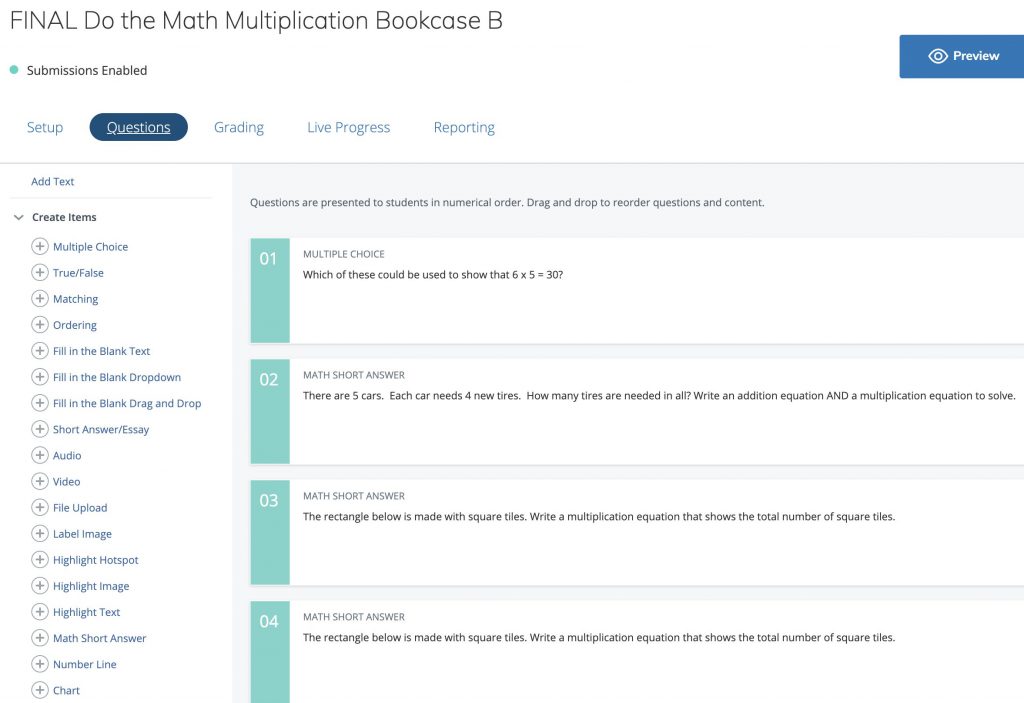Image resolution: width=1024 pixels, height=703 pixels.
Task: Add a Fill in the Blank Text item
Action: click(102, 352)
